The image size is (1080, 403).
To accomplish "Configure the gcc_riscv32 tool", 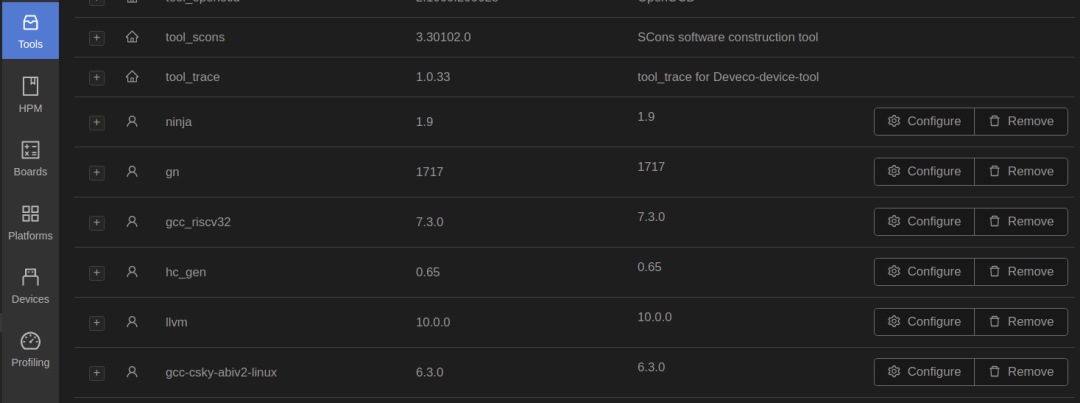I will click(924, 222).
